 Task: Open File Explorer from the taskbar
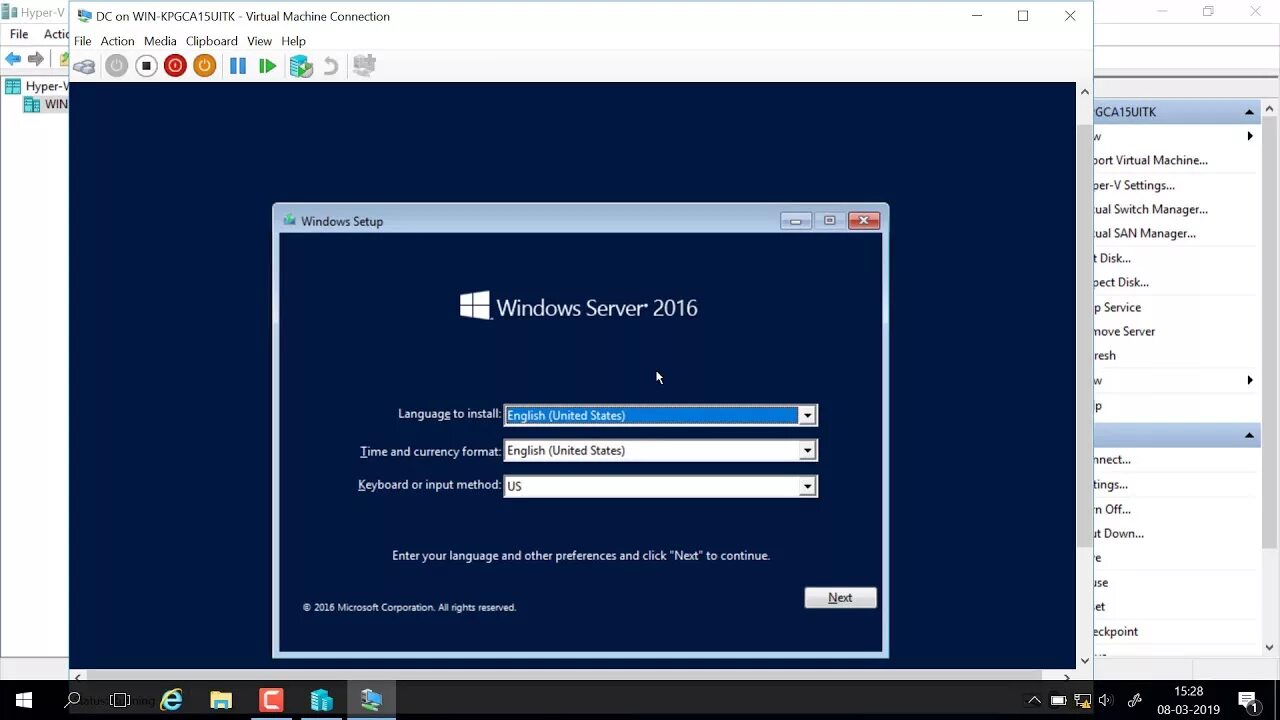point(221,700)
